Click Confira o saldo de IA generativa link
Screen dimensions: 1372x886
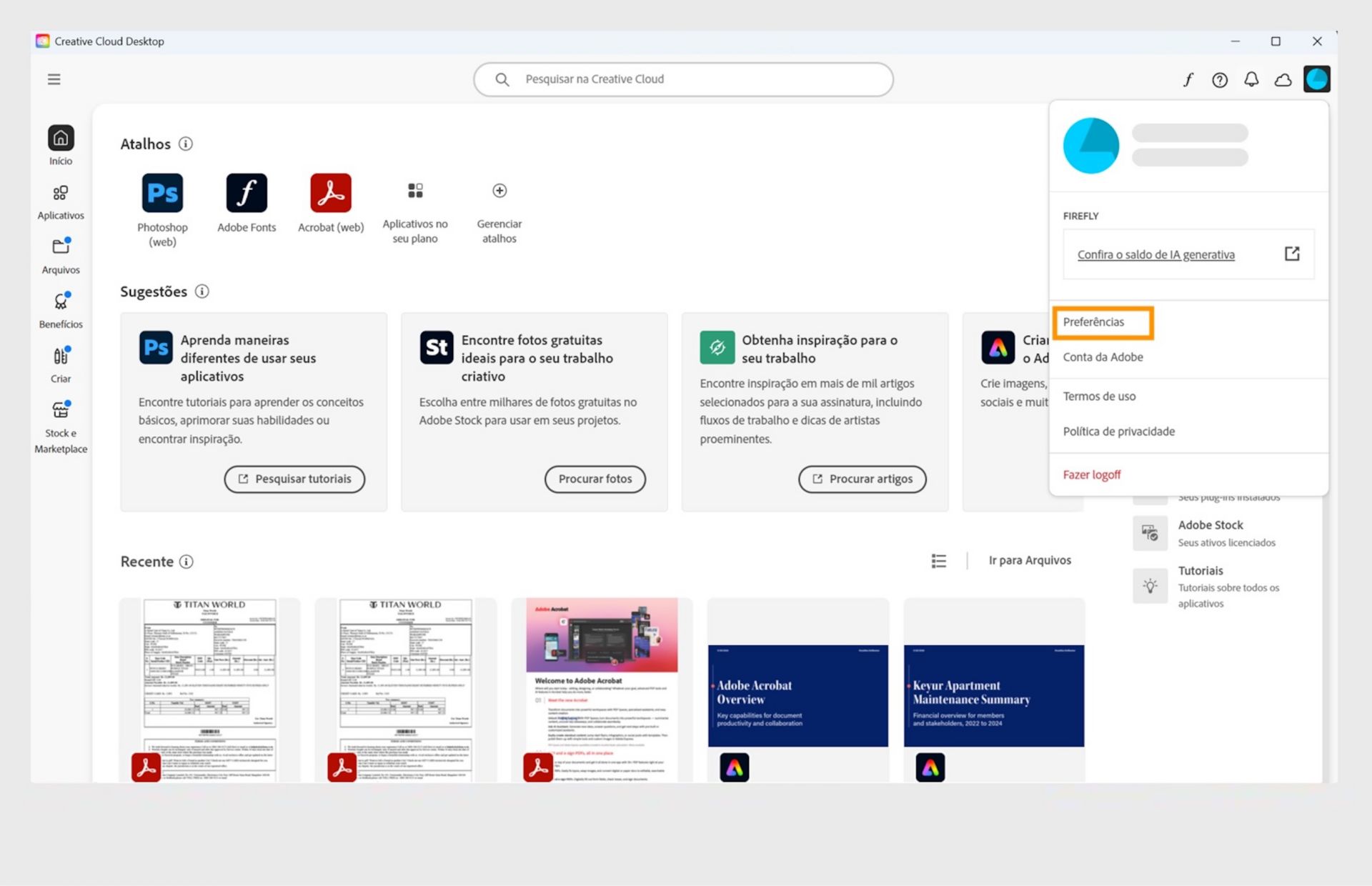pyautogui.click(x=1155, y=254)
